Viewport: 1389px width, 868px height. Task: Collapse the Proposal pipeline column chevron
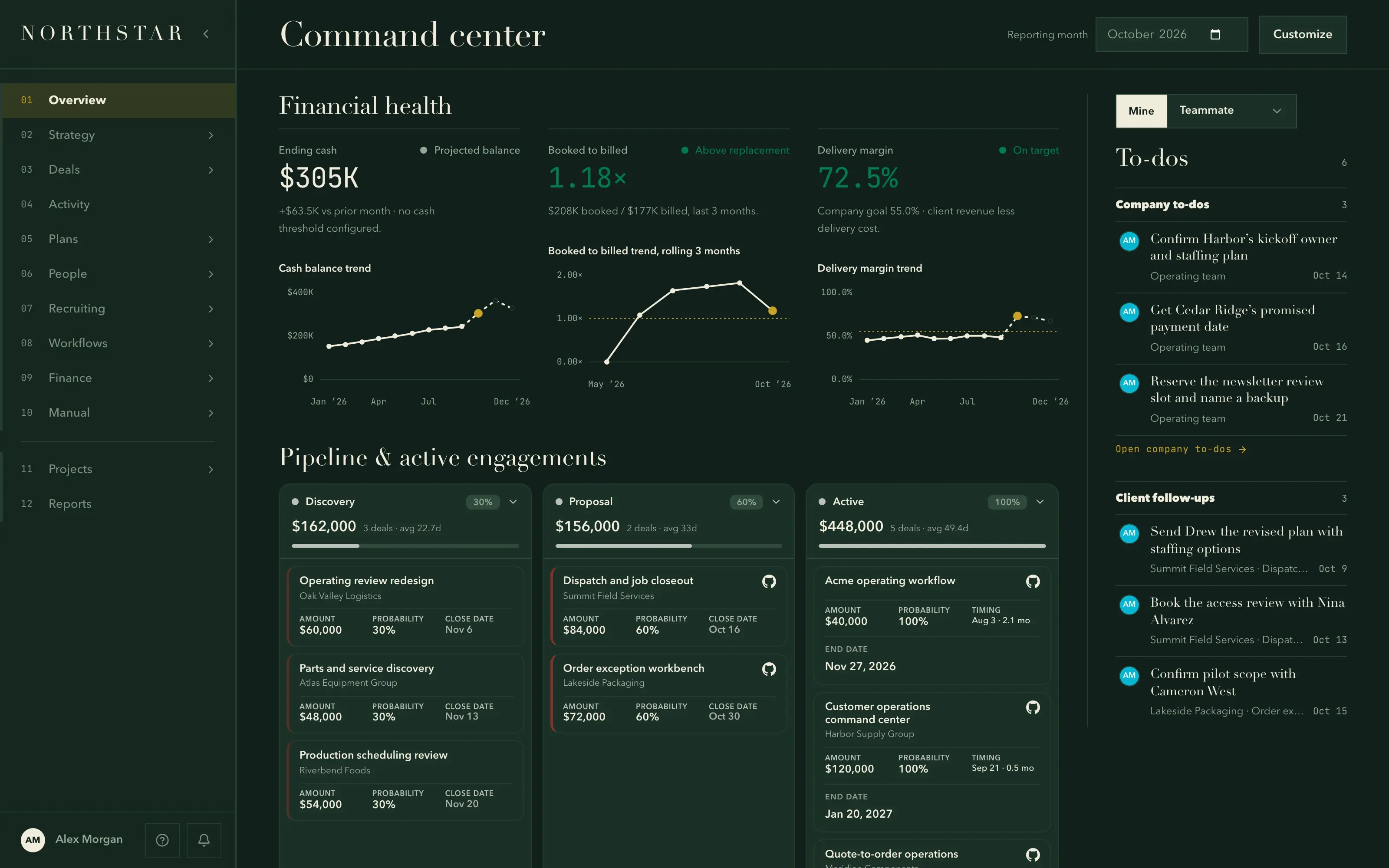coord(776,502)
